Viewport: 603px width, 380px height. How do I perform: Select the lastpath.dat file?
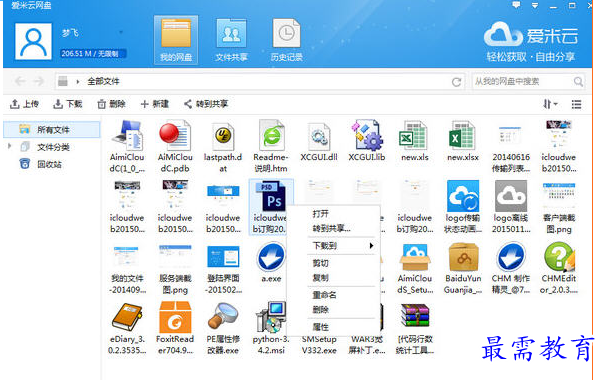223,146
